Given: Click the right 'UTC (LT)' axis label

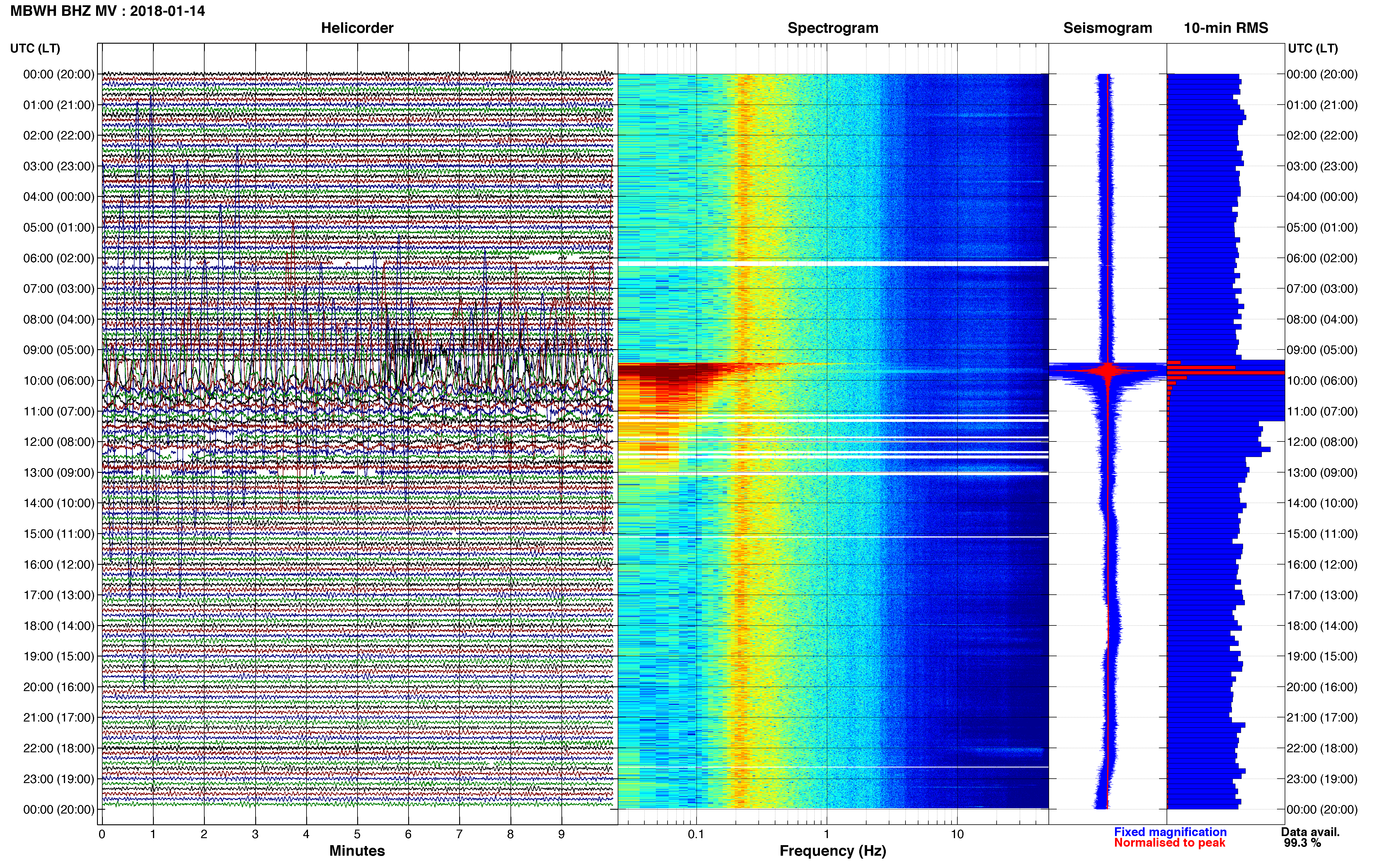Looking at the screenshot, I should 1313,48.
